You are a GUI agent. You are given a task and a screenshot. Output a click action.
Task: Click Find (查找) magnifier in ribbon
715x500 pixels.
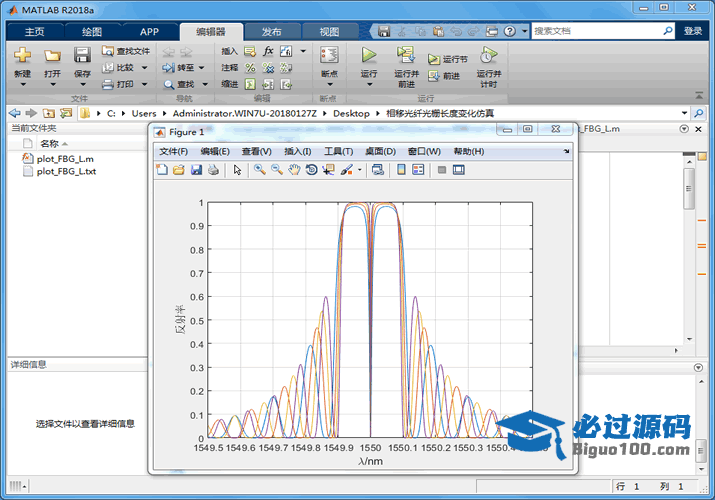[x=179, y=84]
